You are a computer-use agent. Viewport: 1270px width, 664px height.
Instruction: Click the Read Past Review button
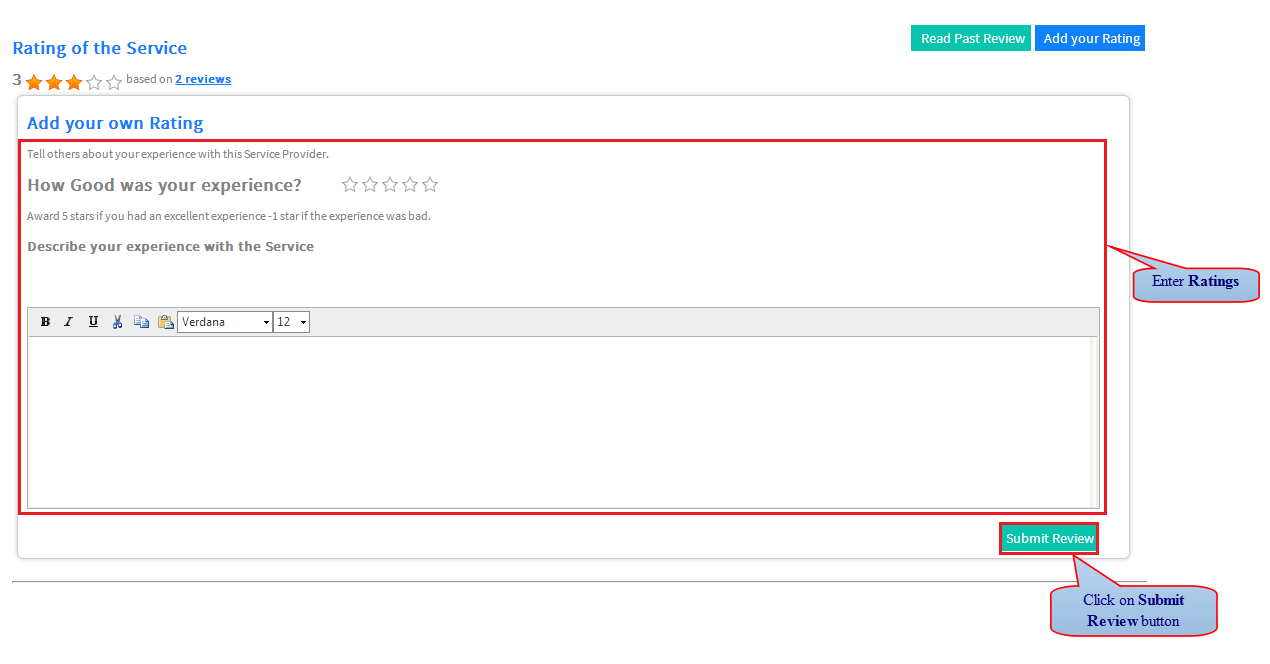tap(971, 38)
